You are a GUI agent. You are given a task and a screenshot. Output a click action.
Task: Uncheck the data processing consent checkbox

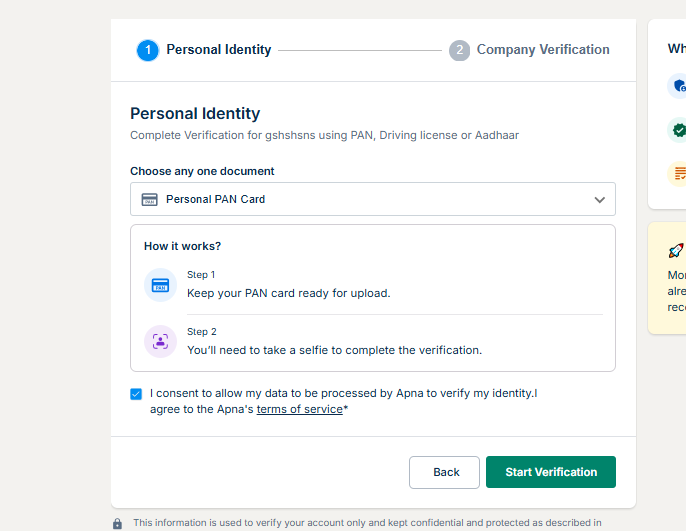(x=136, y=394)
